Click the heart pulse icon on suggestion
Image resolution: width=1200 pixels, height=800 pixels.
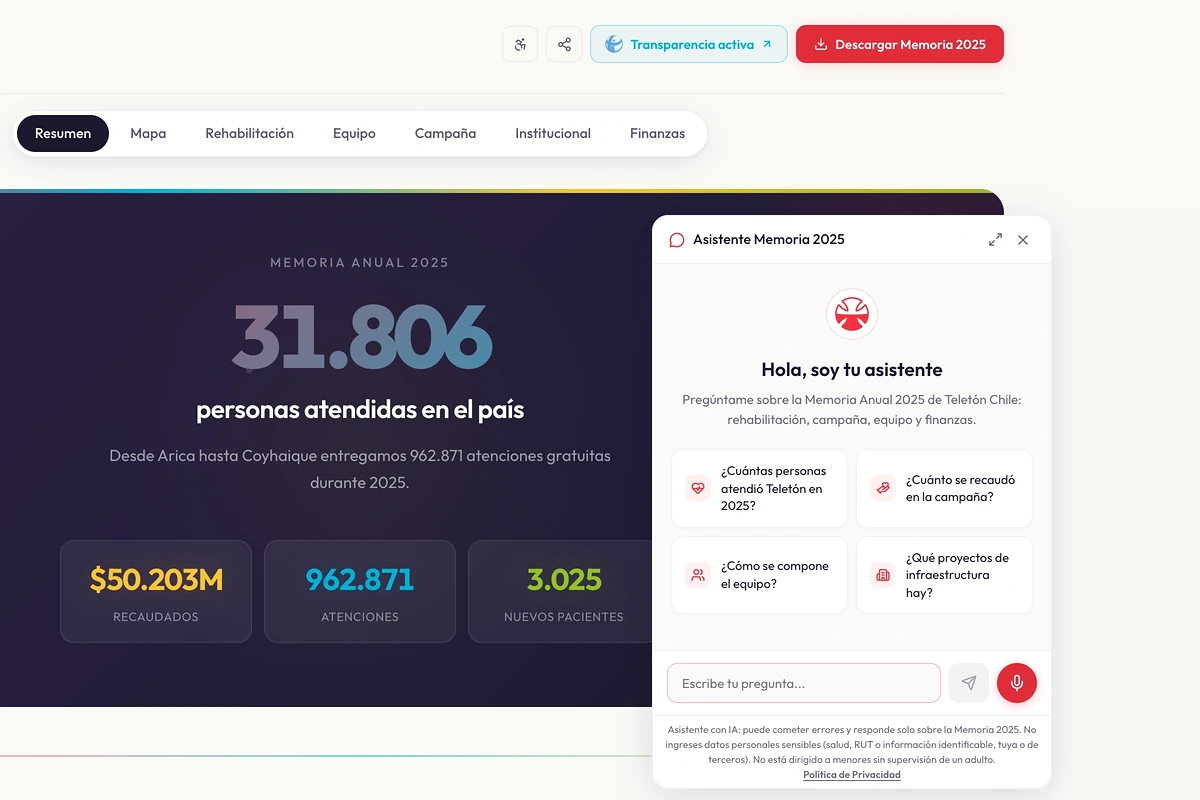click(697, 488)
